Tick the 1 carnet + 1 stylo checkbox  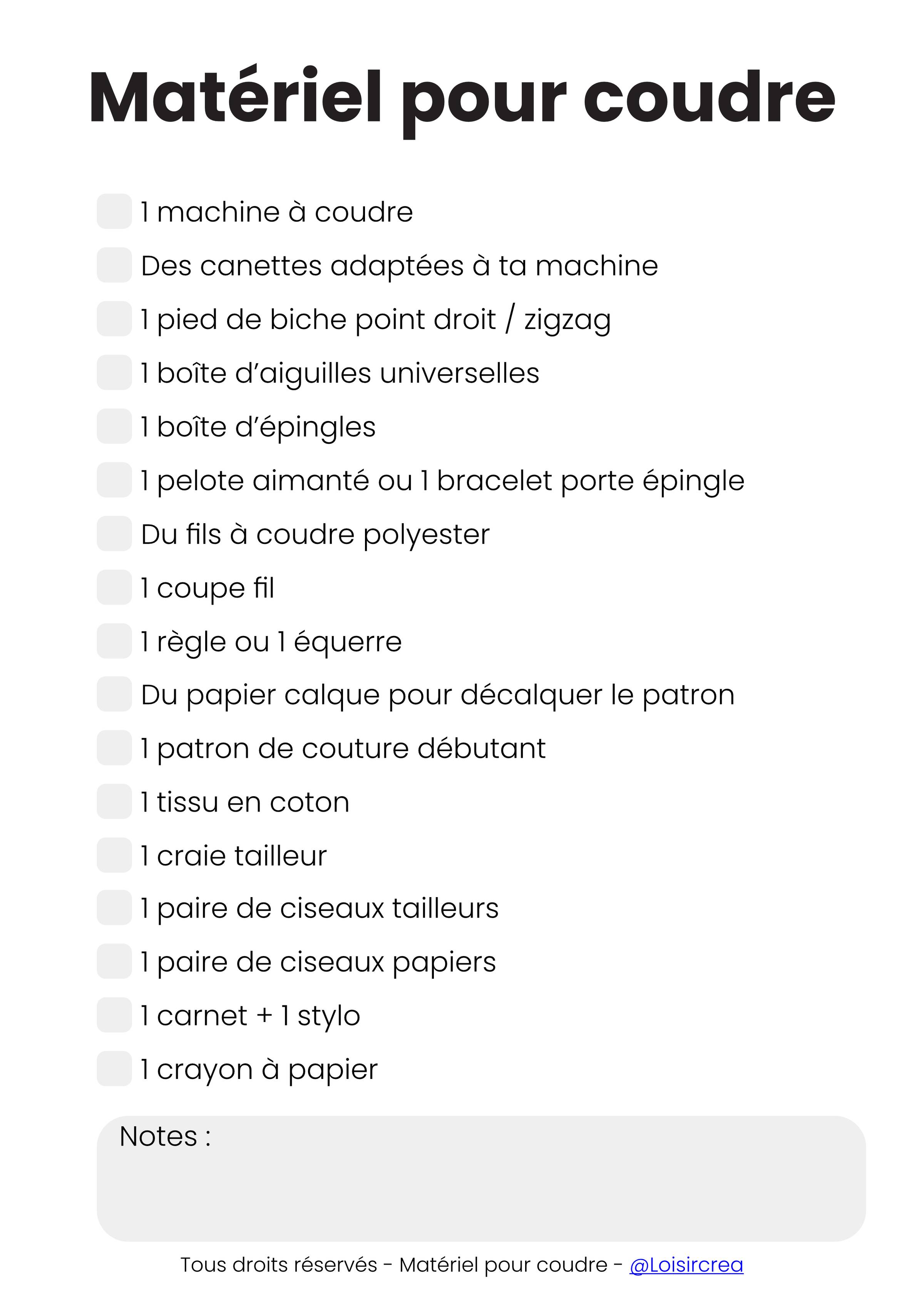pos(114,1015)
